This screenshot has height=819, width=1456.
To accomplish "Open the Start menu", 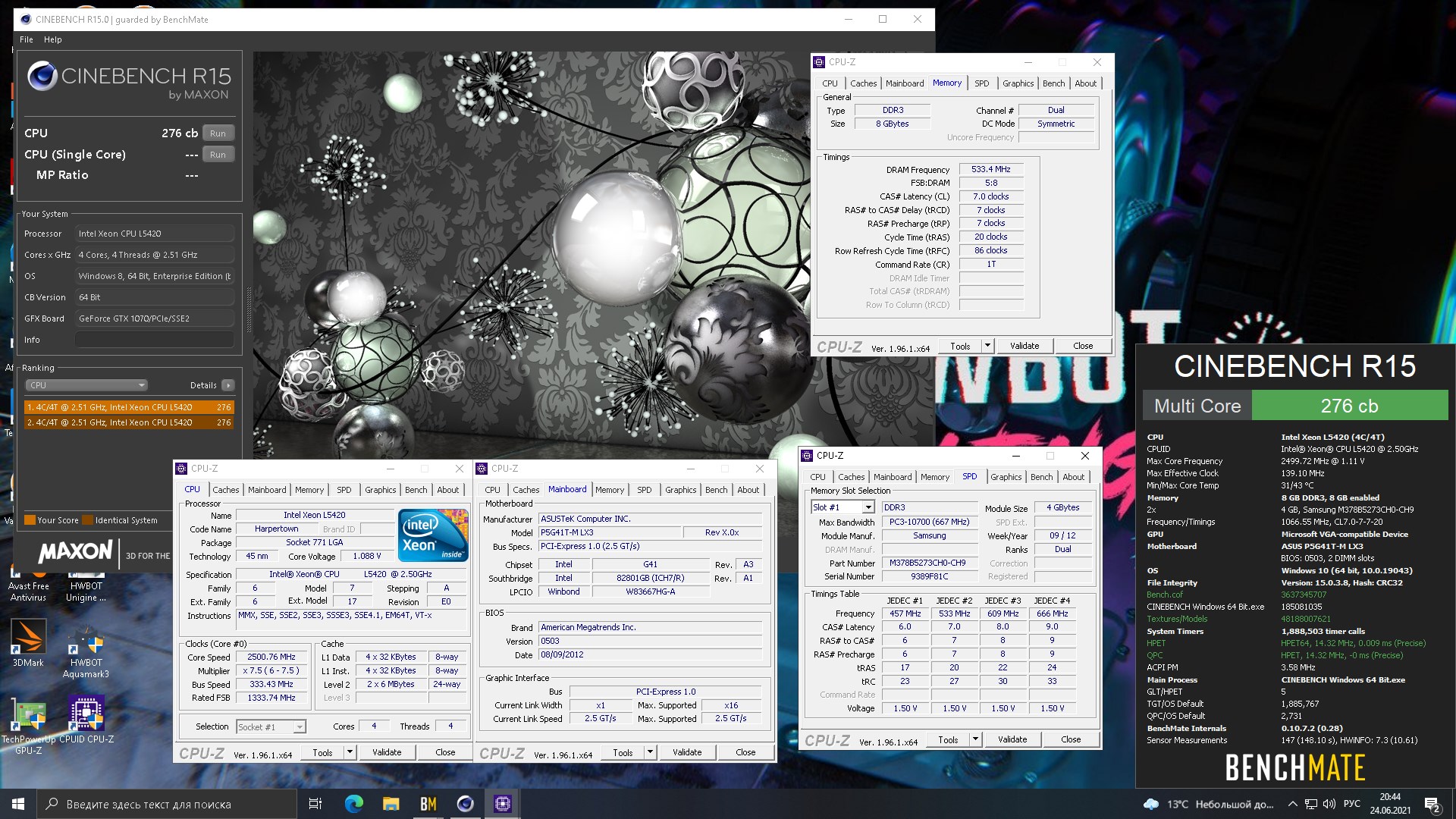I will click(x=18, y=804).
